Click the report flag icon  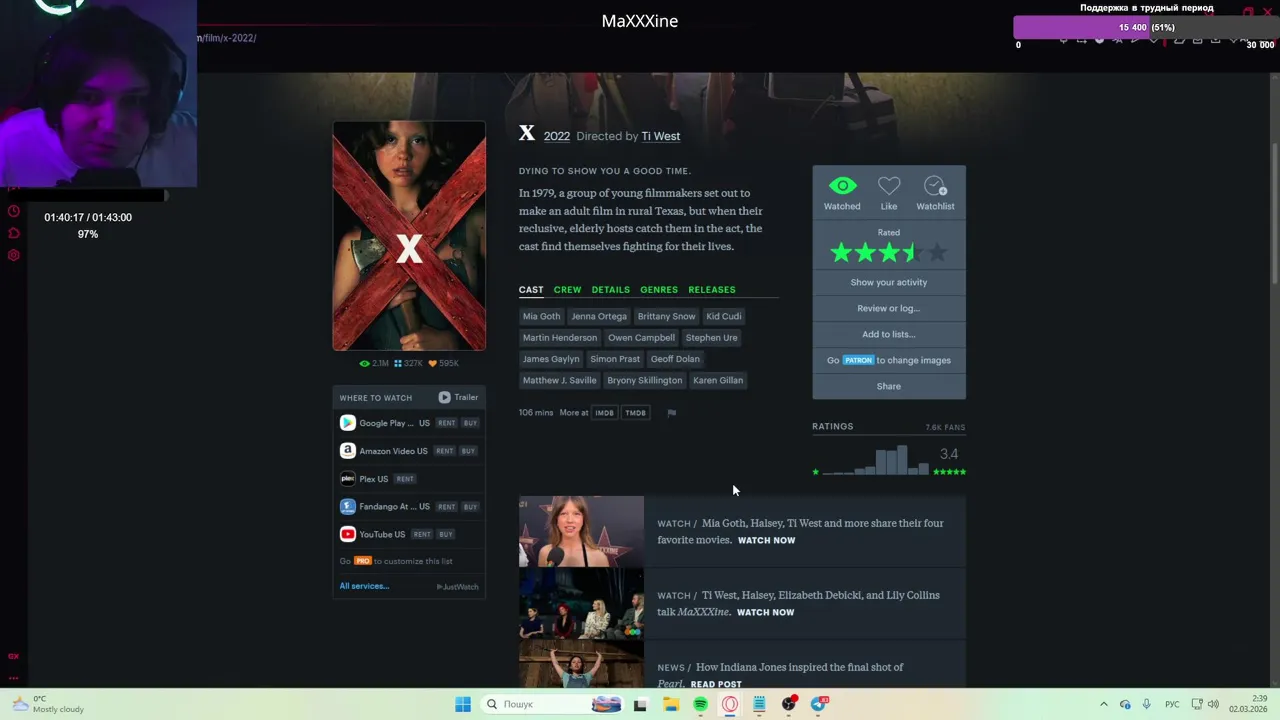pos(671,412)
